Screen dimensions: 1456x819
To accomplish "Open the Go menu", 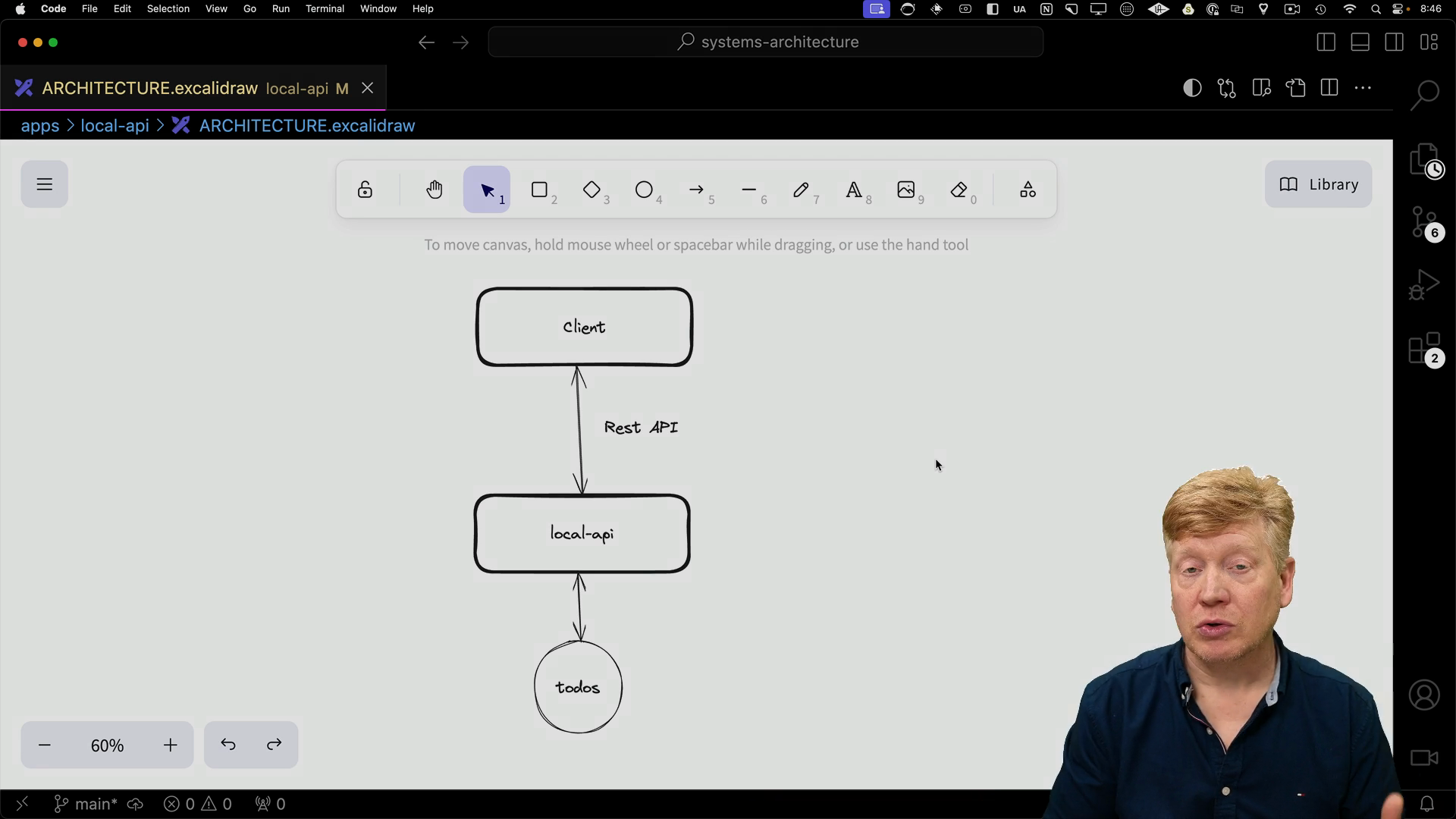I will click(249, 9).
